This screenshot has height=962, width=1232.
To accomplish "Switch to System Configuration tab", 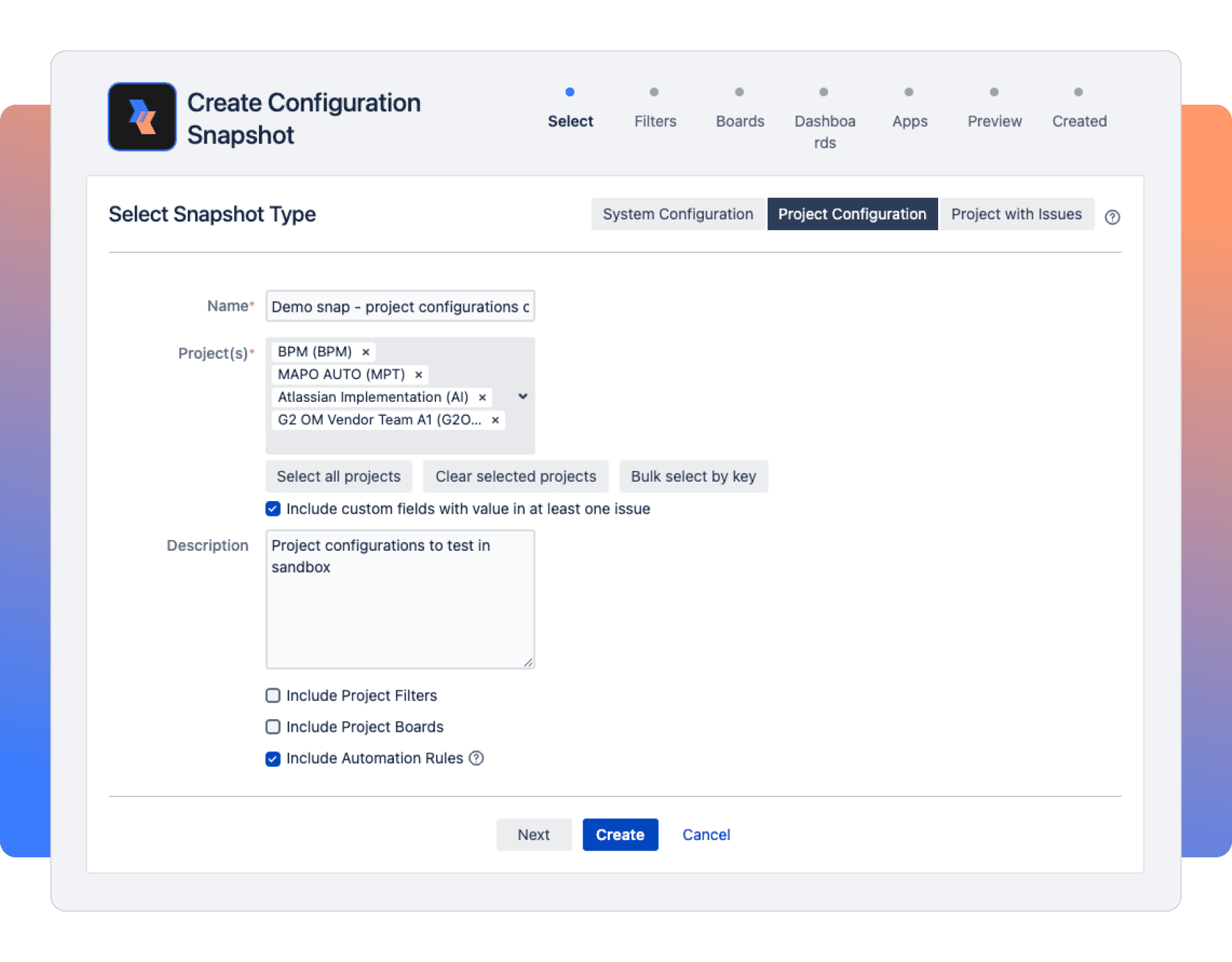I will click(677, 213).
